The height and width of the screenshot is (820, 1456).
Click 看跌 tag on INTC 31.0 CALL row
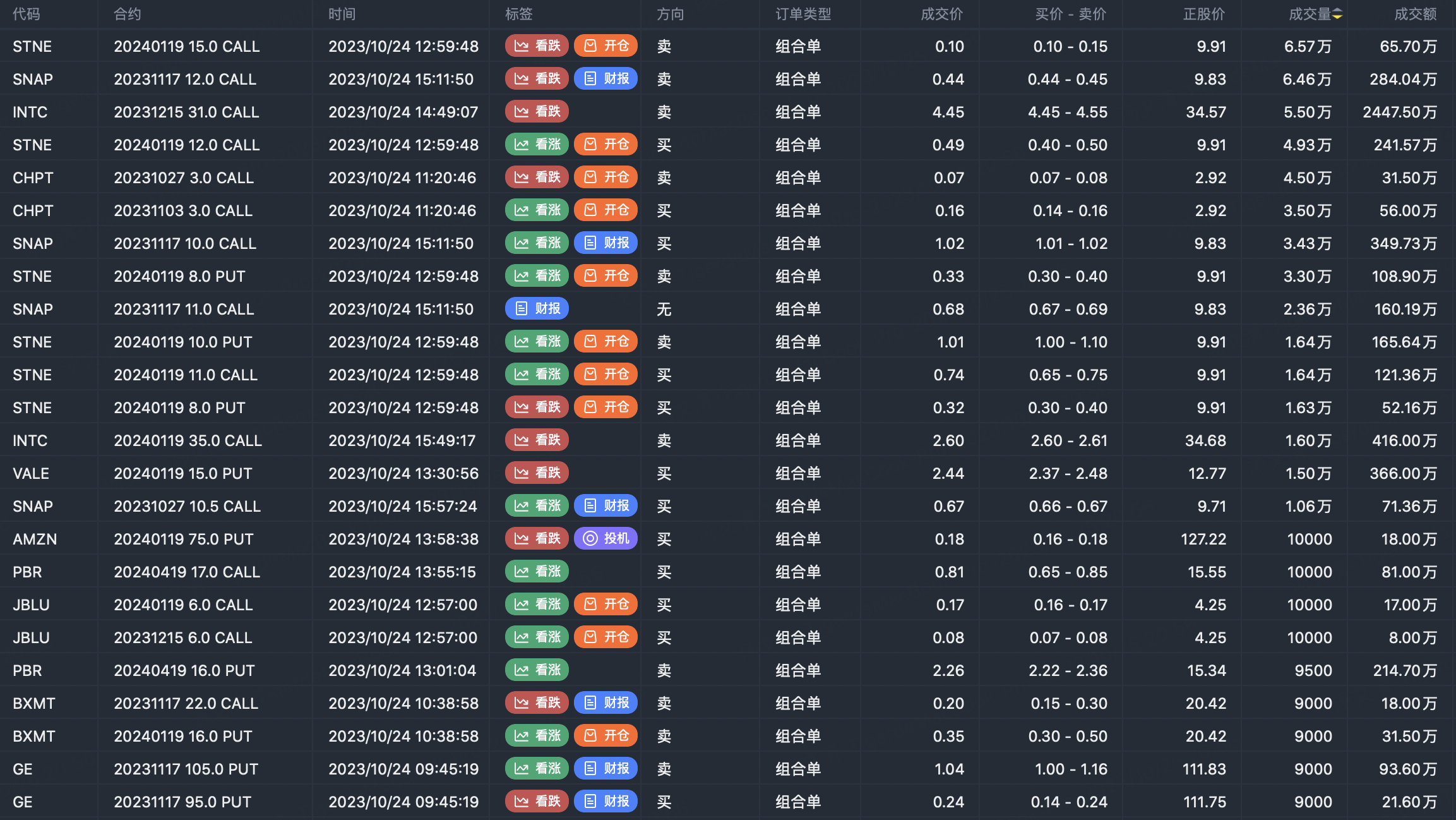click(x=537, y=111)
